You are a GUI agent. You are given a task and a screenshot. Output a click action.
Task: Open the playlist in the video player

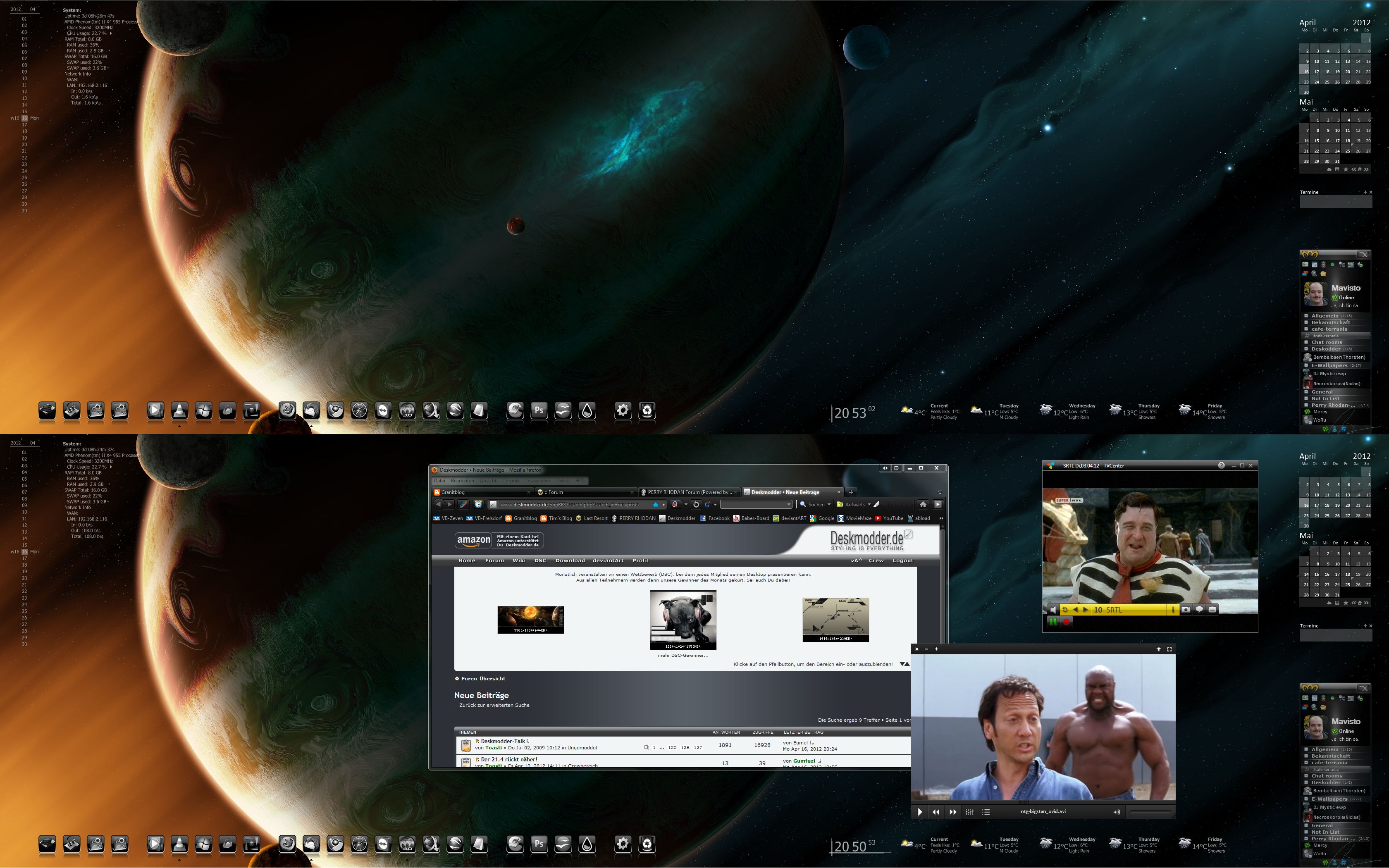[986, 812]
